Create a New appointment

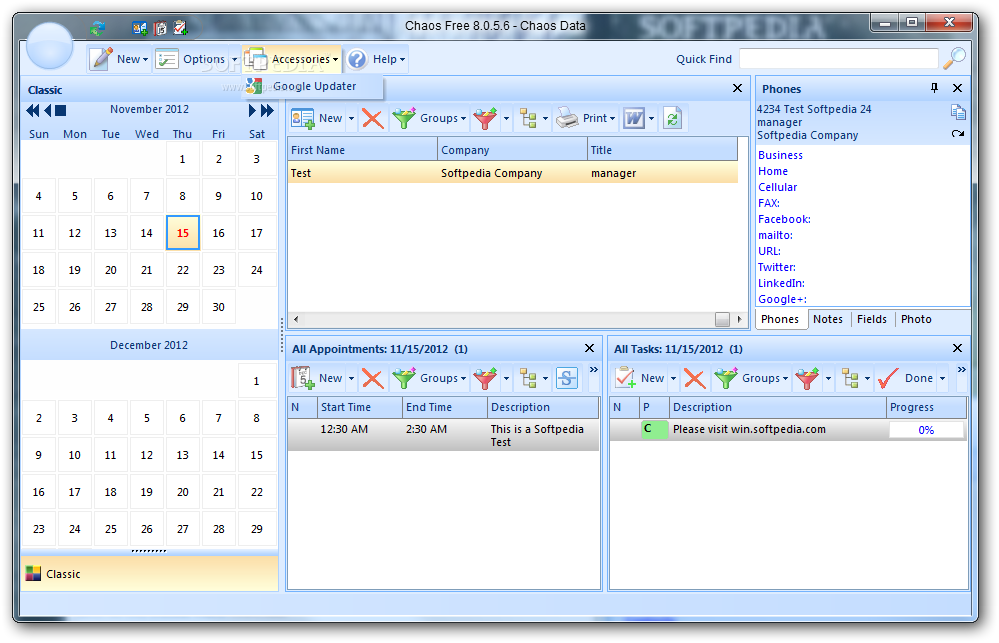318,379
